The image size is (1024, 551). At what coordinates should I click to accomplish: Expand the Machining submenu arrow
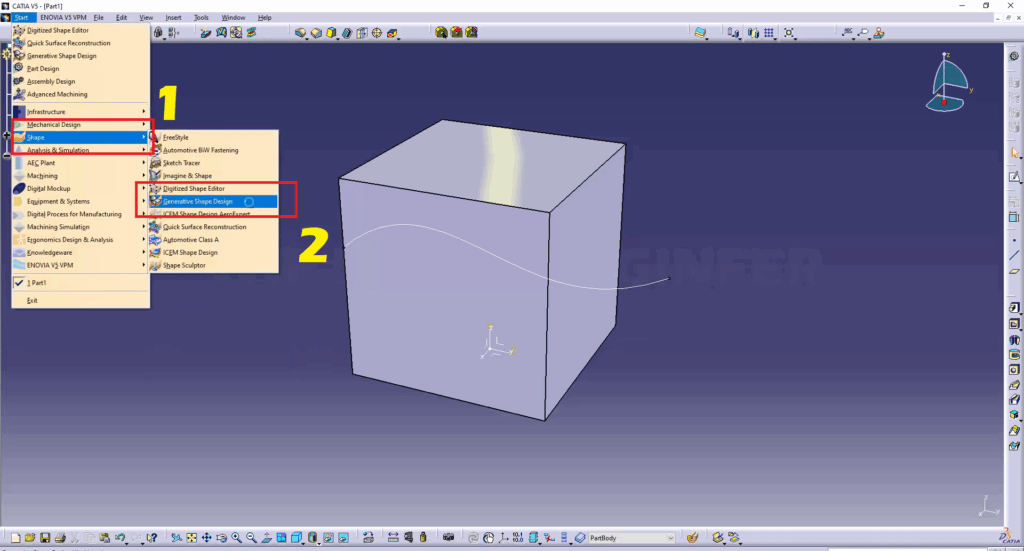click(x=144, y=176)
